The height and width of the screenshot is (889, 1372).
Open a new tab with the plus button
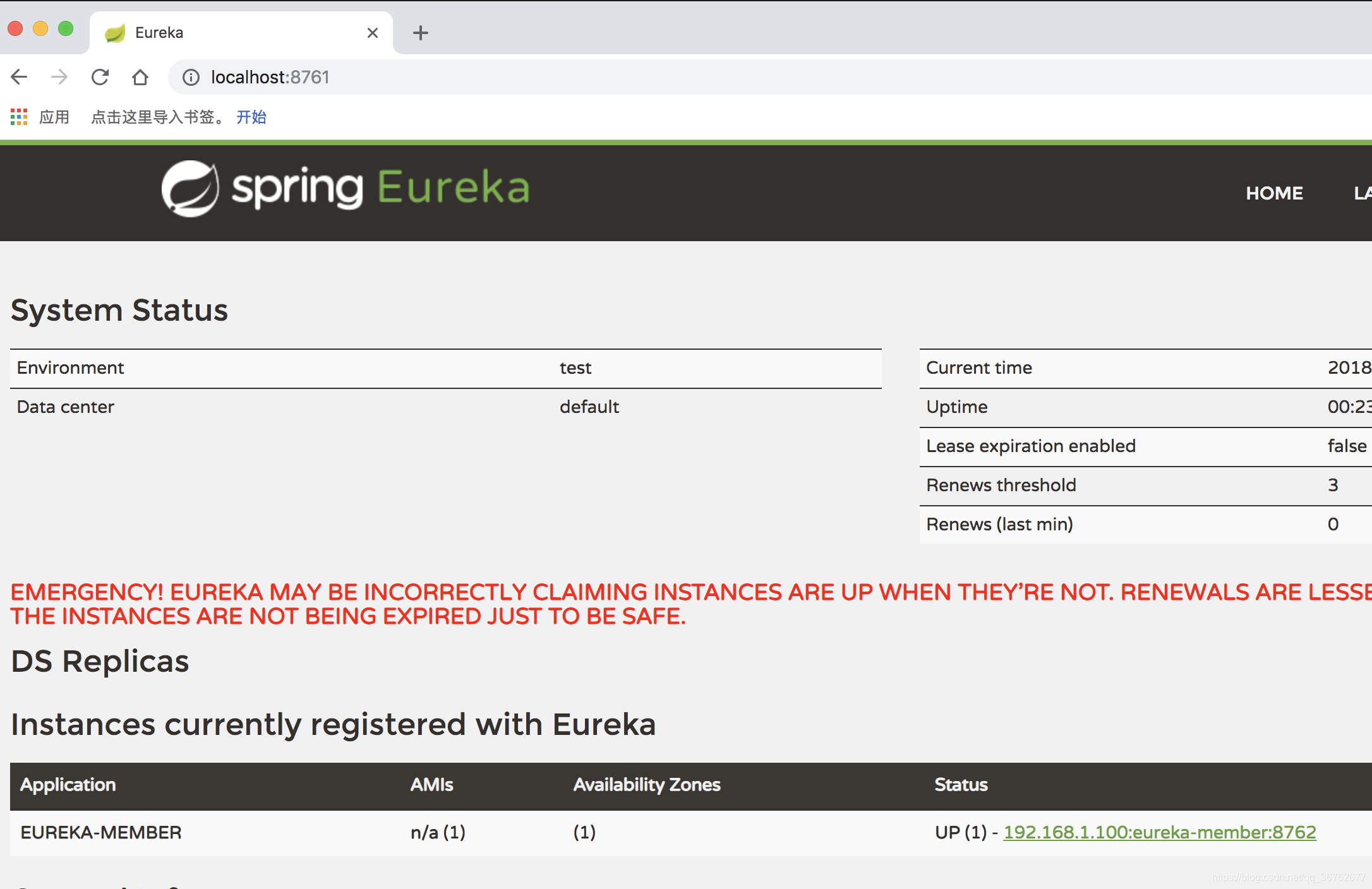pyautogui.click(x=421, y=33)
